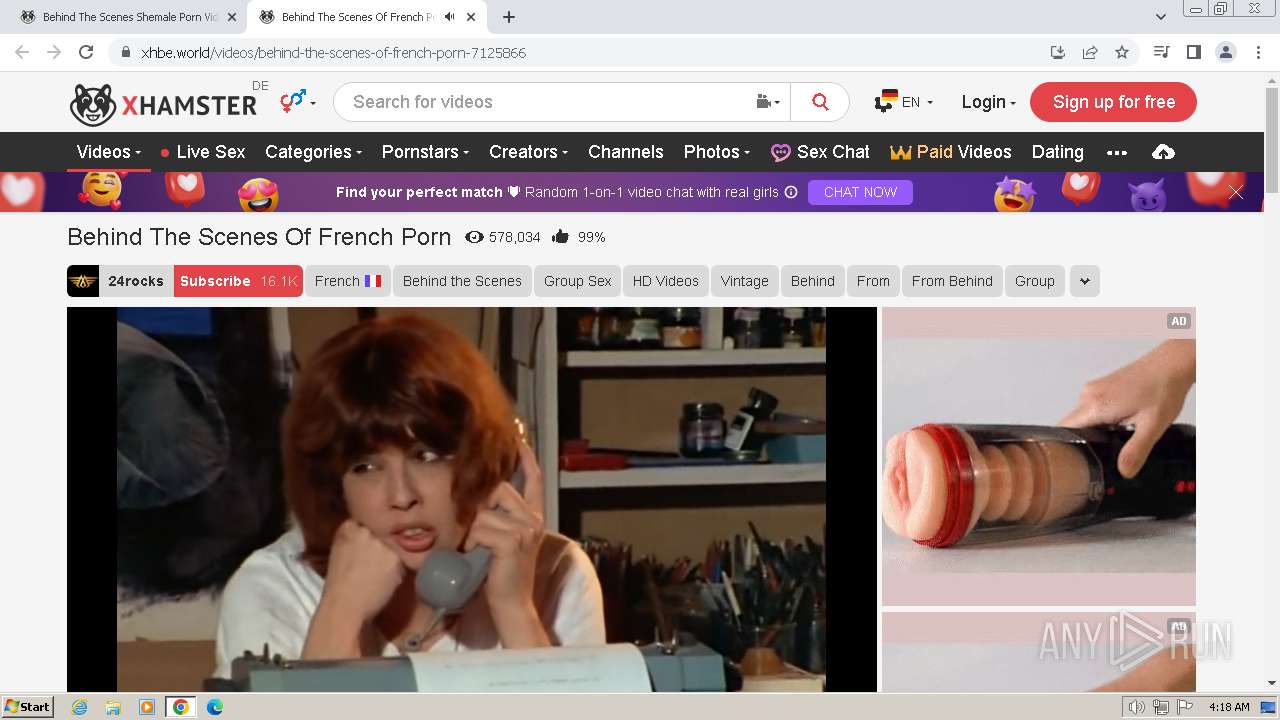Image resolution: width=1280 pixels, height=720 pixels.
Task: Open the Sex Chat menu item
Action: [x=820, y=152]
